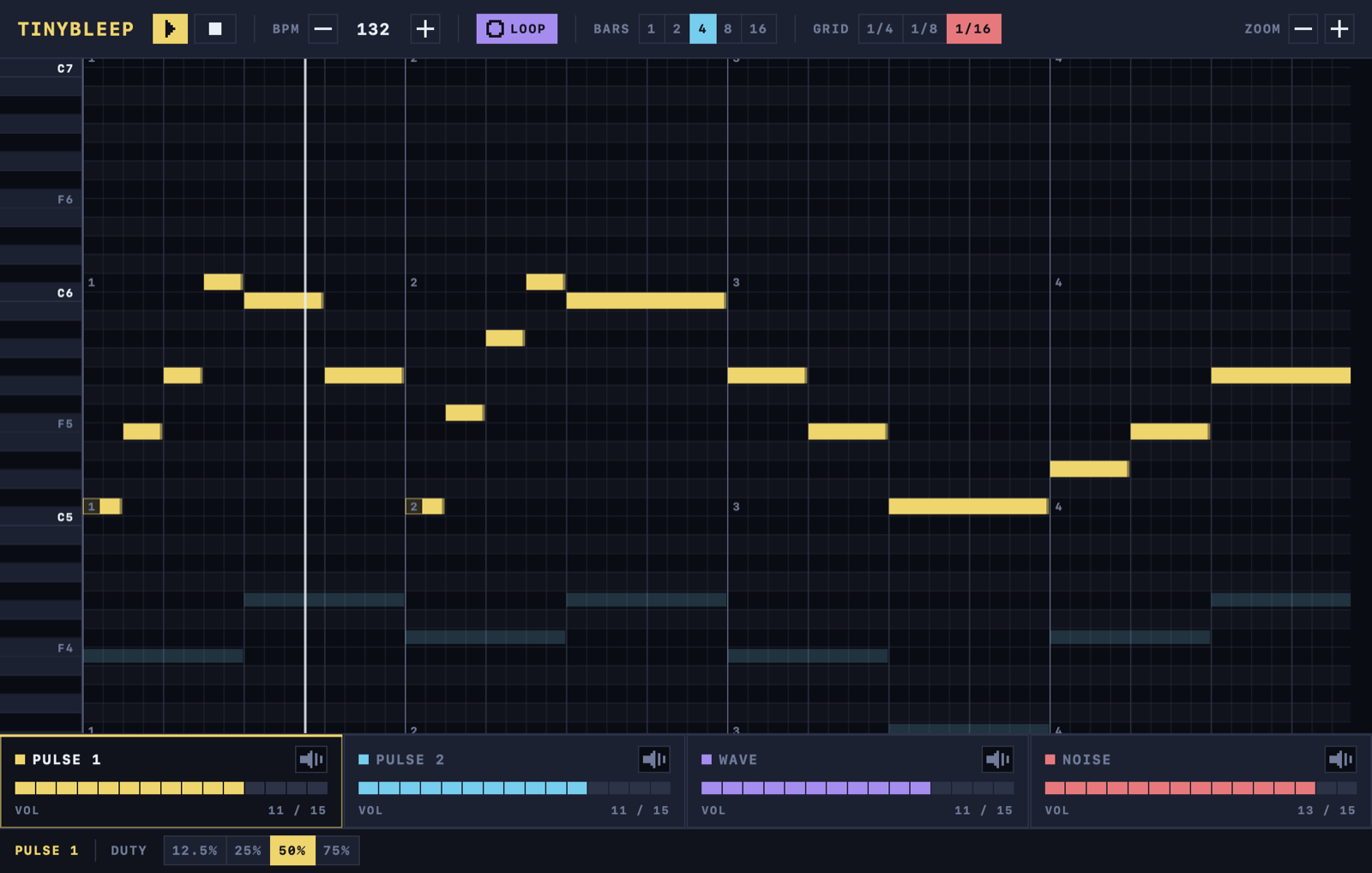This screenshot has height=873, width=1372.
Task: Mute the Pulse 2 channel speaker
Action: (x=654, y=759)
